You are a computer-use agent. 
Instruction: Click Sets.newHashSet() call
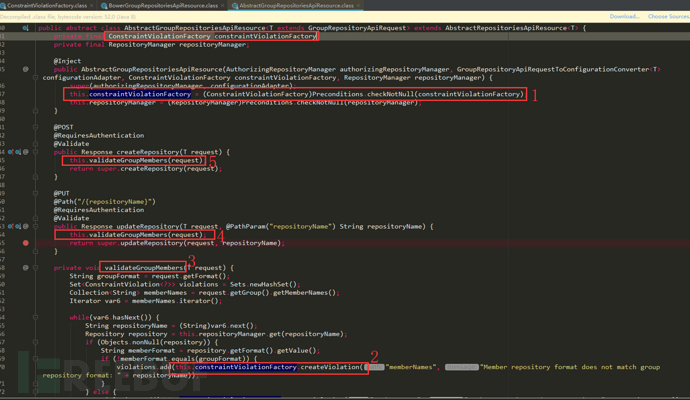pyautogui.click(x=264, y=284)
